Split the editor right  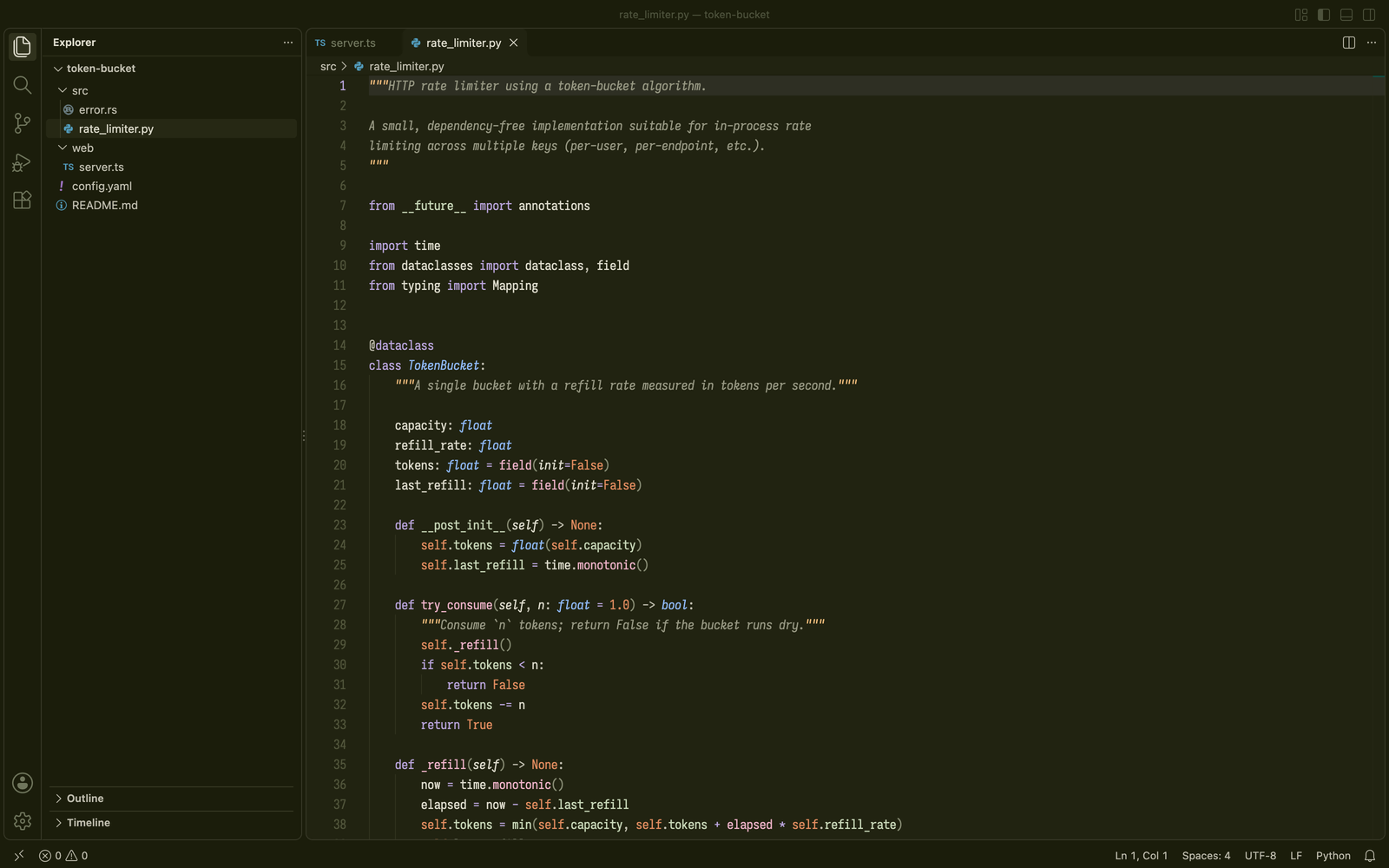1349,43
